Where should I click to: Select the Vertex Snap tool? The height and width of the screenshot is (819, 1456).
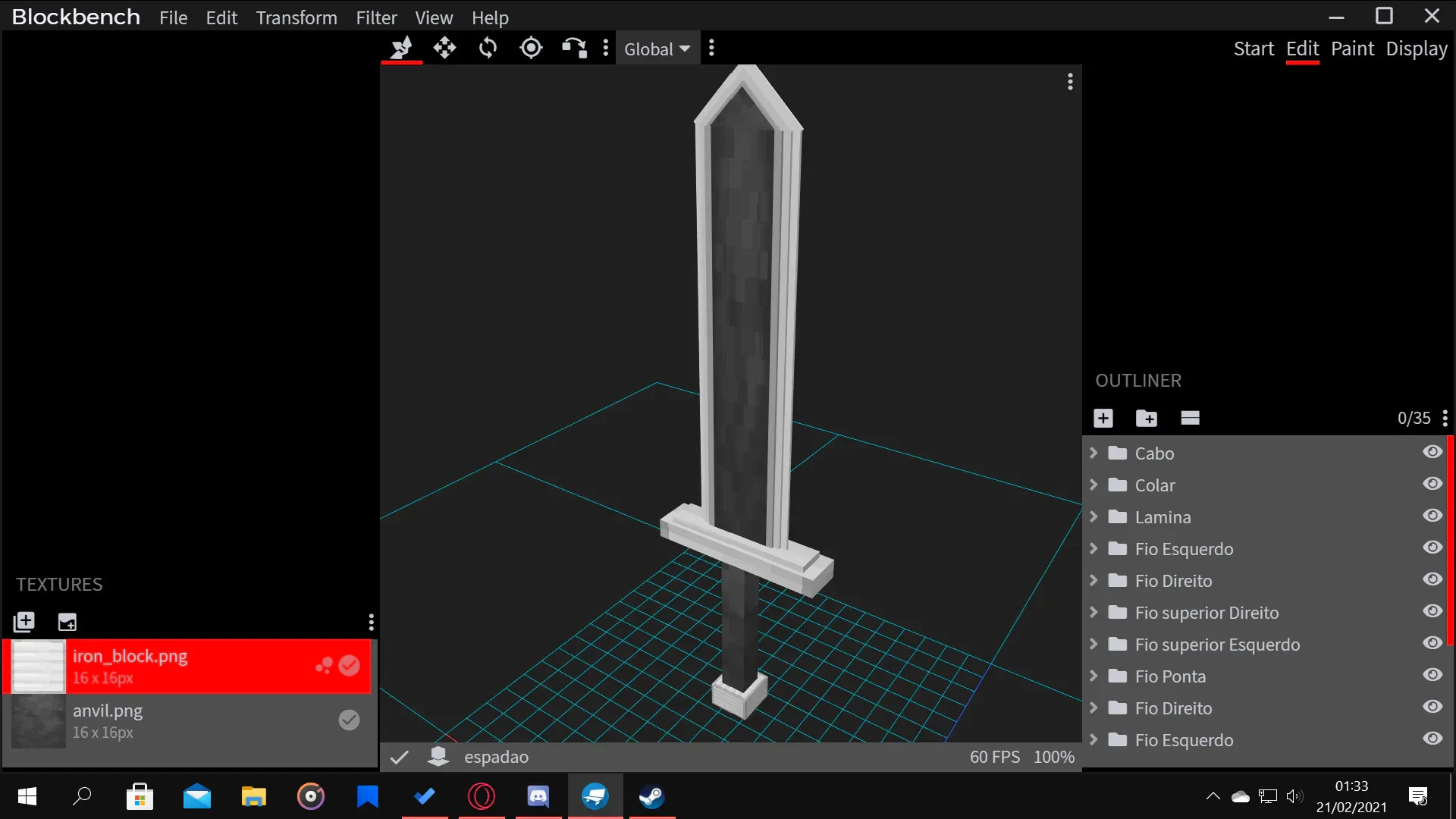[574, 49]
